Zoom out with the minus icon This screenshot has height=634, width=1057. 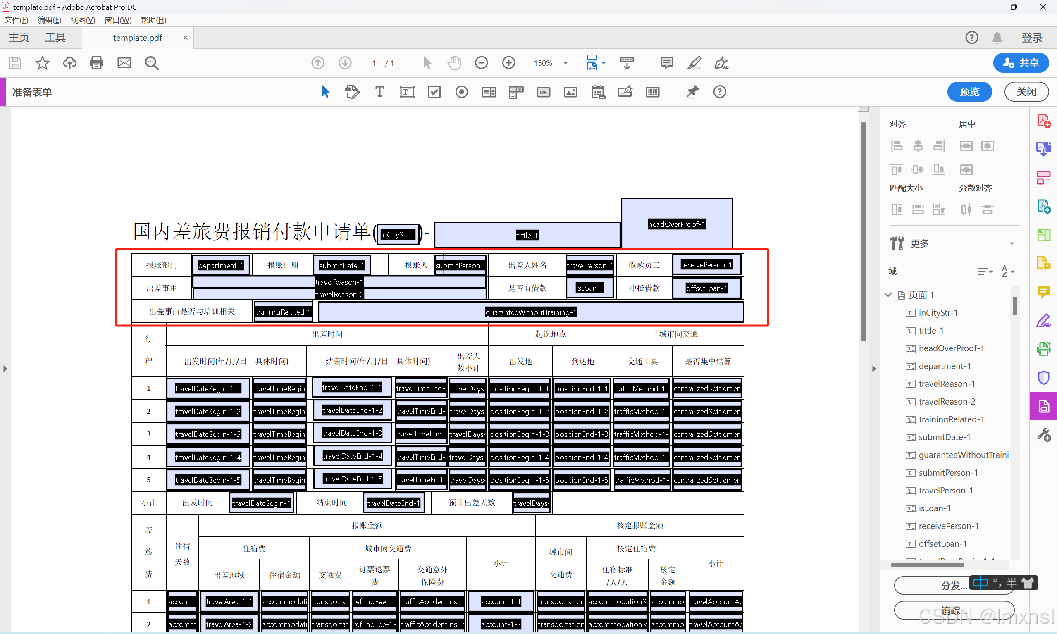[481, 63]
